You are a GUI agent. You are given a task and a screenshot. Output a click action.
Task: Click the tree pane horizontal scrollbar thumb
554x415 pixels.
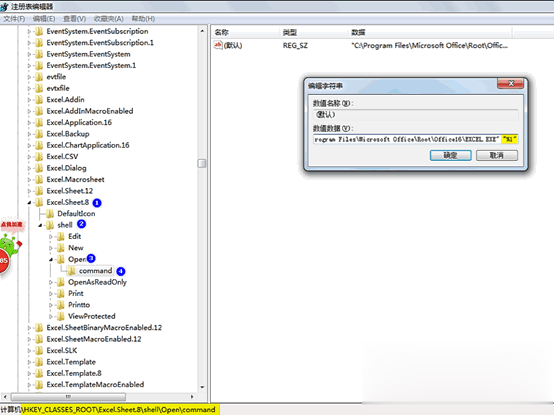pyautogui.click(x=68, y=397)
